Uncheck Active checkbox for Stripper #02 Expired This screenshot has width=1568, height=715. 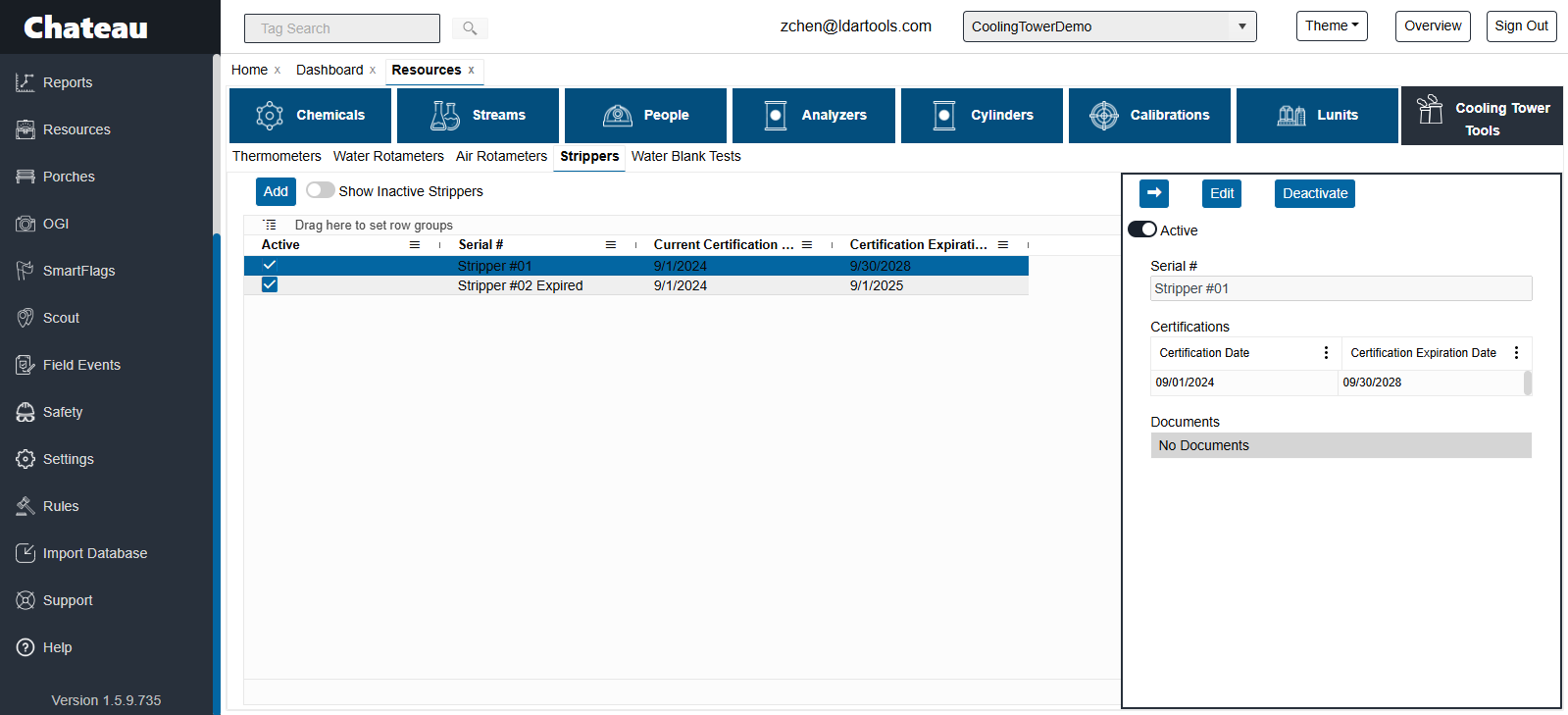coord(270,285)
